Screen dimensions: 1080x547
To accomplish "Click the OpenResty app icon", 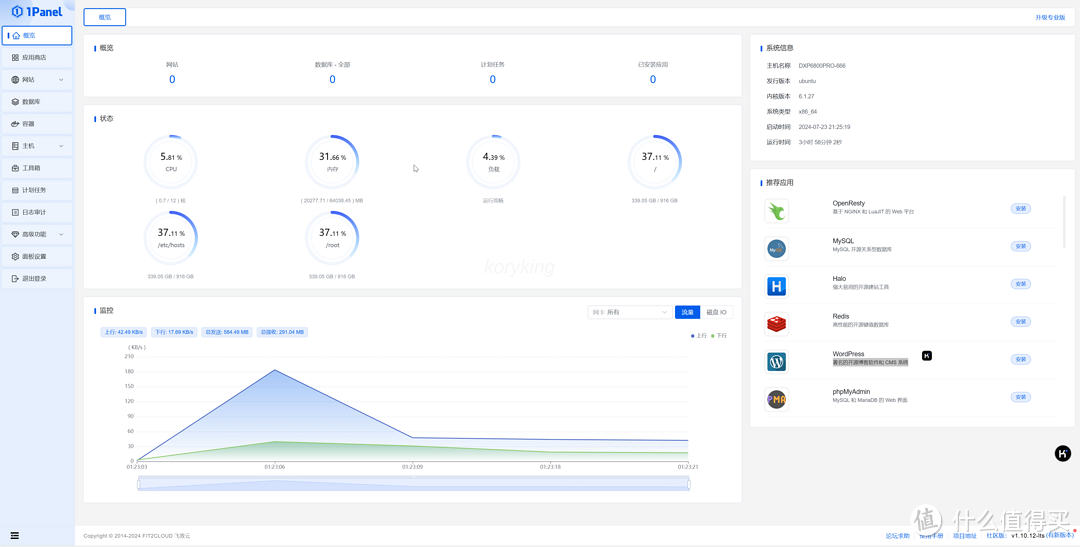I will [x=776, y=210].
